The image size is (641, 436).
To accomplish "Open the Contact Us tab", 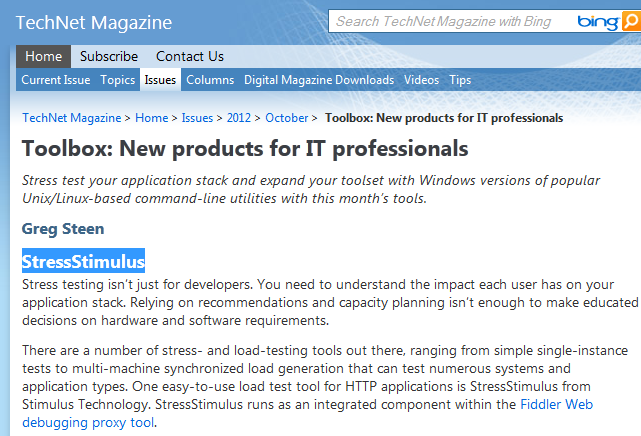I will pos(190,56).
